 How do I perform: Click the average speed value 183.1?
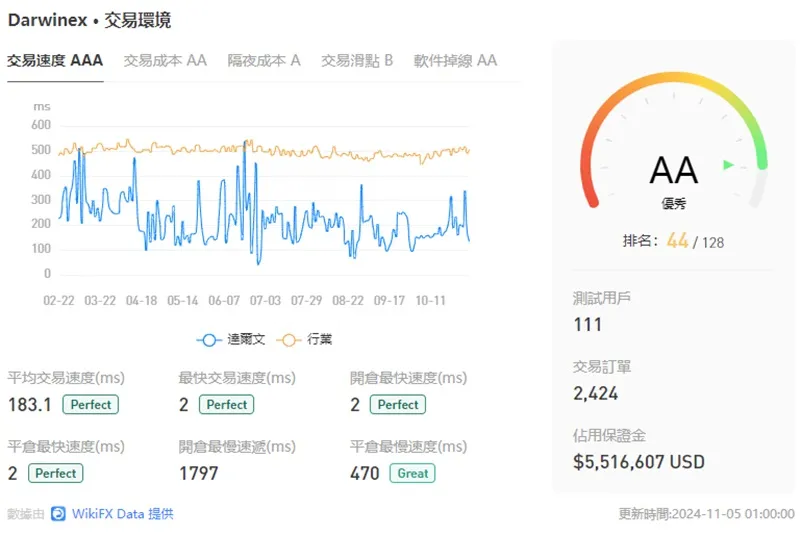tap(30, 405)
